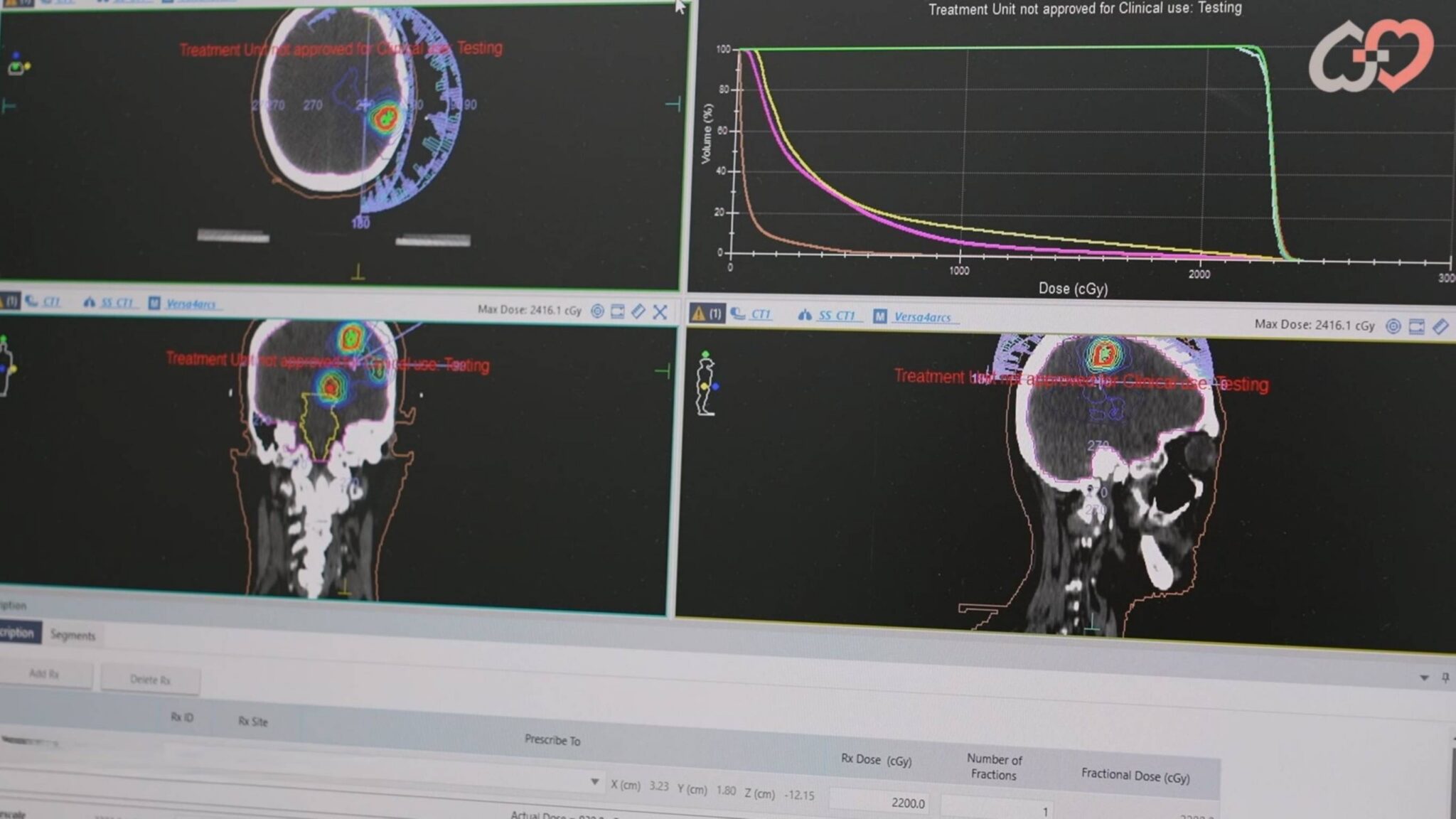The image size is (1456, 819).
Task: Click the Rx Dose field showing 2200.0
Action: click(x=882, y=803)
